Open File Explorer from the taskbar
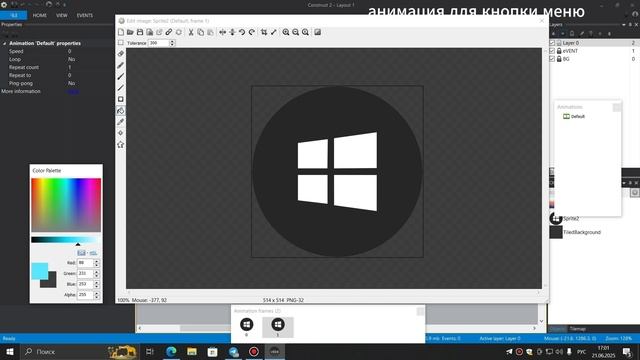Image resolution: width=640 pixels, height=360 pixels. point(192,351)
